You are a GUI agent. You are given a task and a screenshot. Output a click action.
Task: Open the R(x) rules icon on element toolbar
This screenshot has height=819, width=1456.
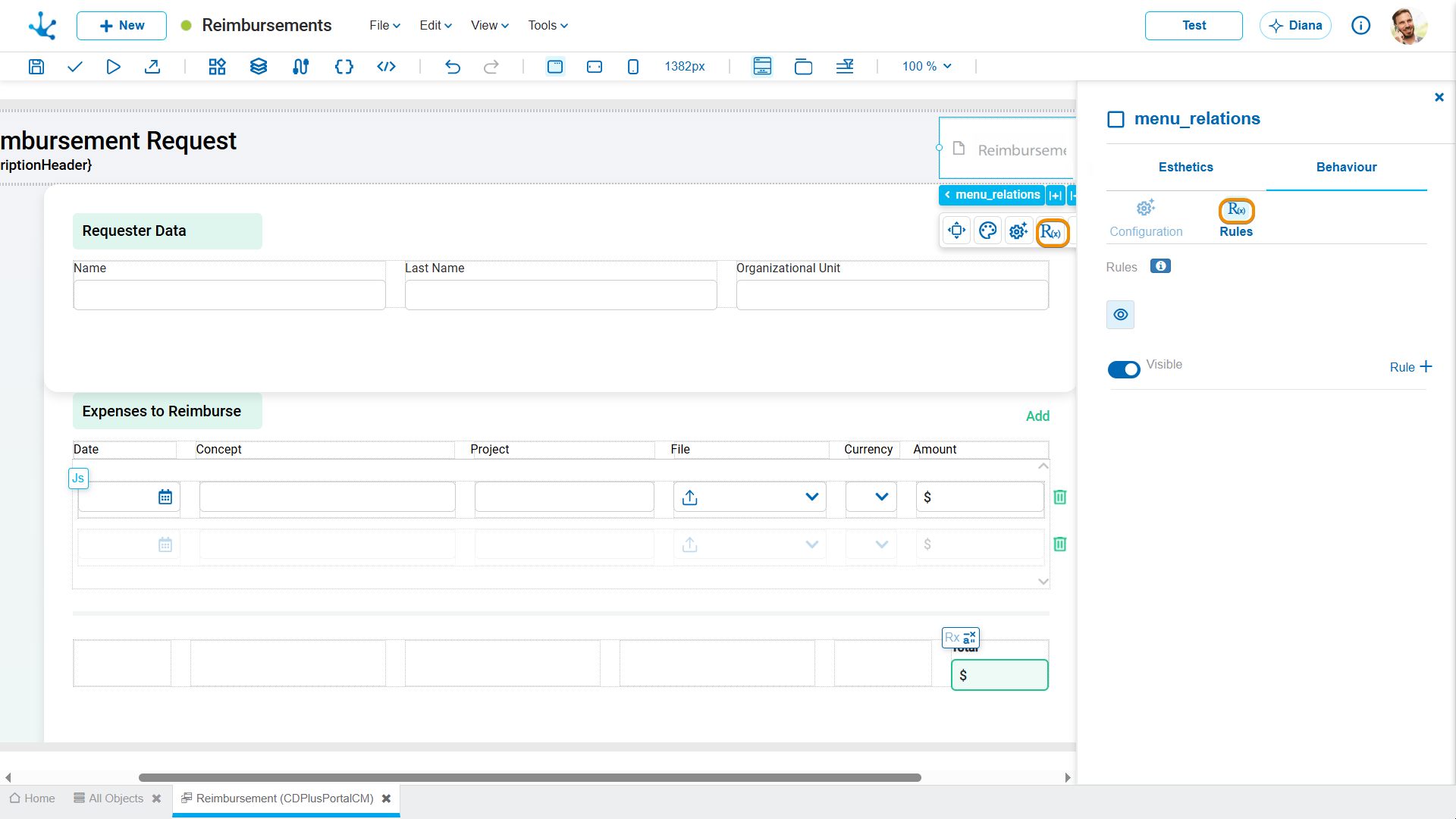(1052, 232)
